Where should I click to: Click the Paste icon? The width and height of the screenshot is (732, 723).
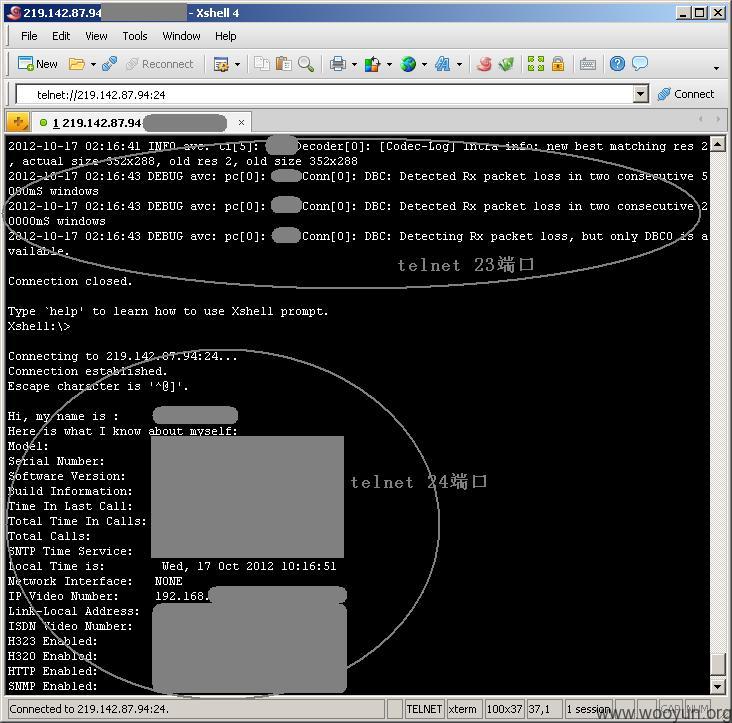tap(283, 63)
